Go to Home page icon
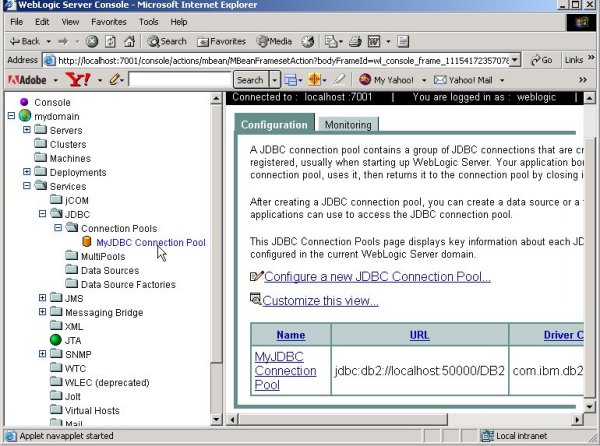Viewport: 600px width, 446px height. (129, 41)
